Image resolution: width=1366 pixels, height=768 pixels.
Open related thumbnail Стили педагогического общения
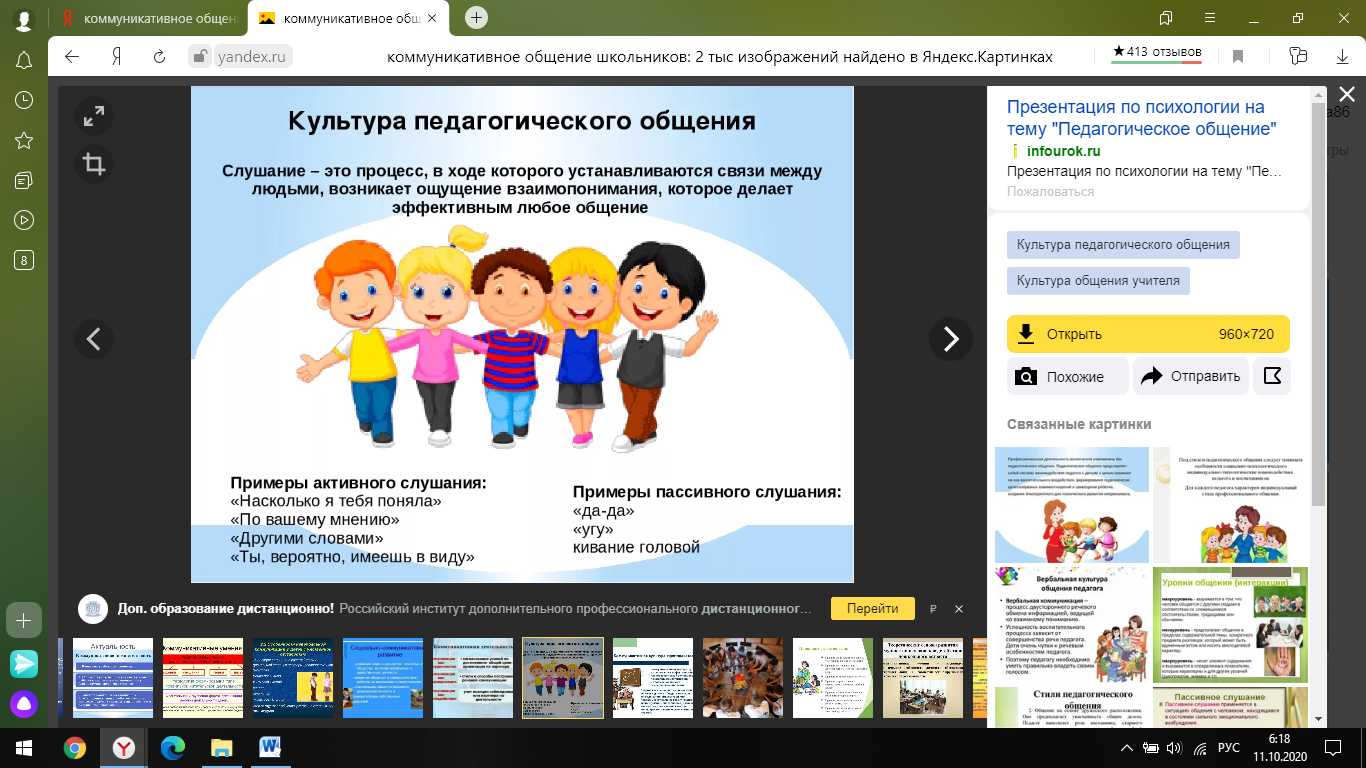1072,706
